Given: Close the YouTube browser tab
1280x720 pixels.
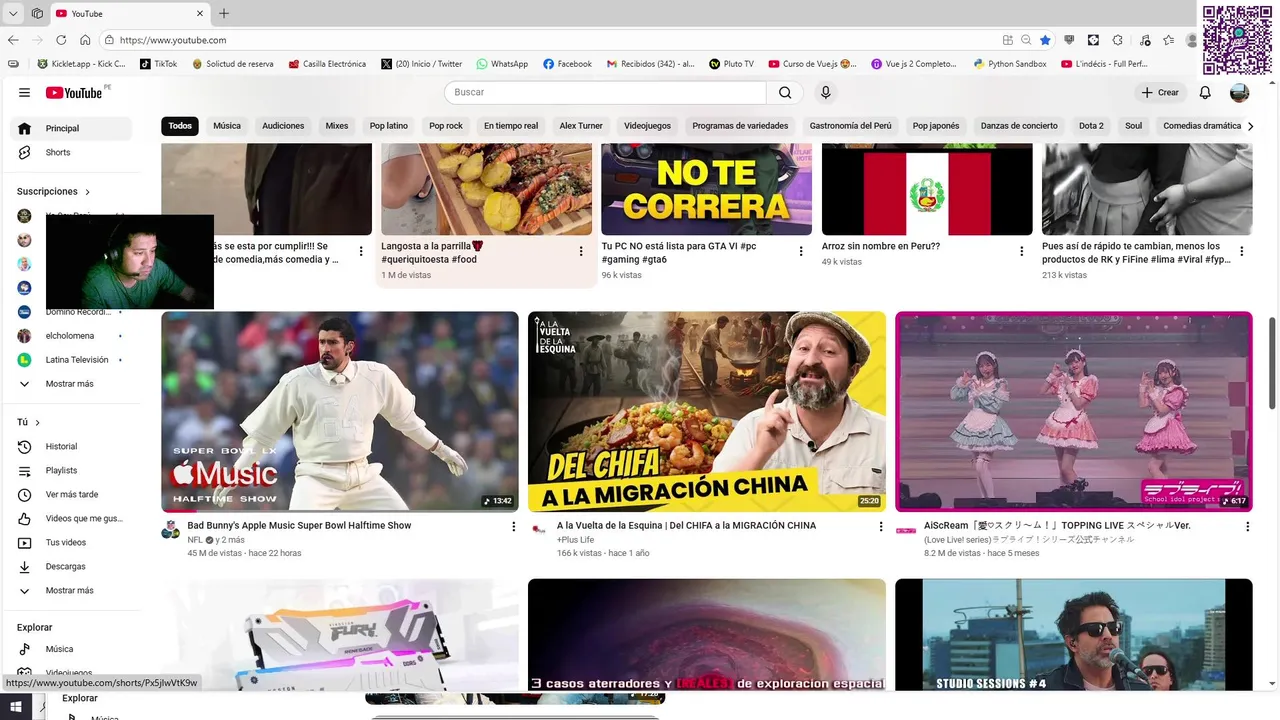Looking at the screenshot, I should (200, 13).
